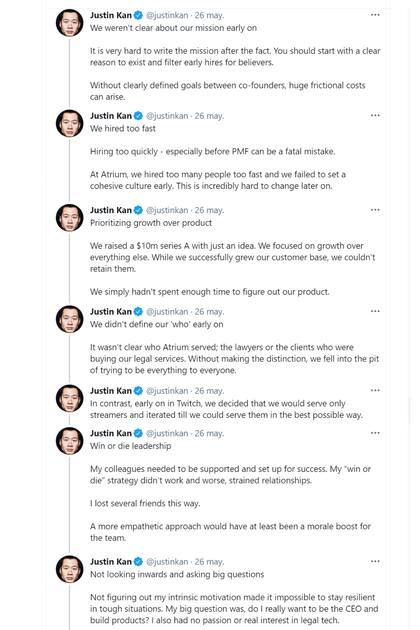Image resolution: width=420 pixels, height=630 pixels.
Task: Click avatar beside 'Prioritizing growth over product' tweet
Action: point(70,218)
